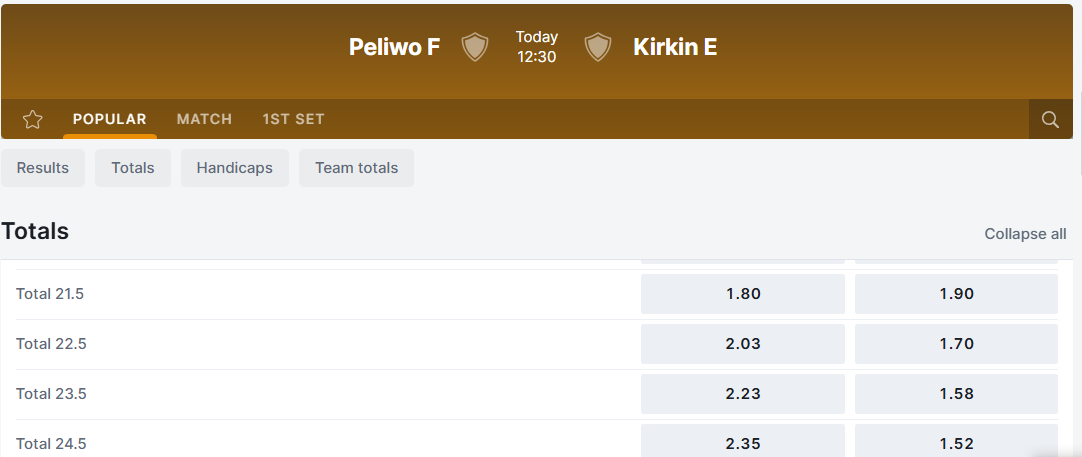Viewport: 1082px width, 457px height.
Task: Pick odds 2.03 for Total 22.5
Action: tap(743, 344)
